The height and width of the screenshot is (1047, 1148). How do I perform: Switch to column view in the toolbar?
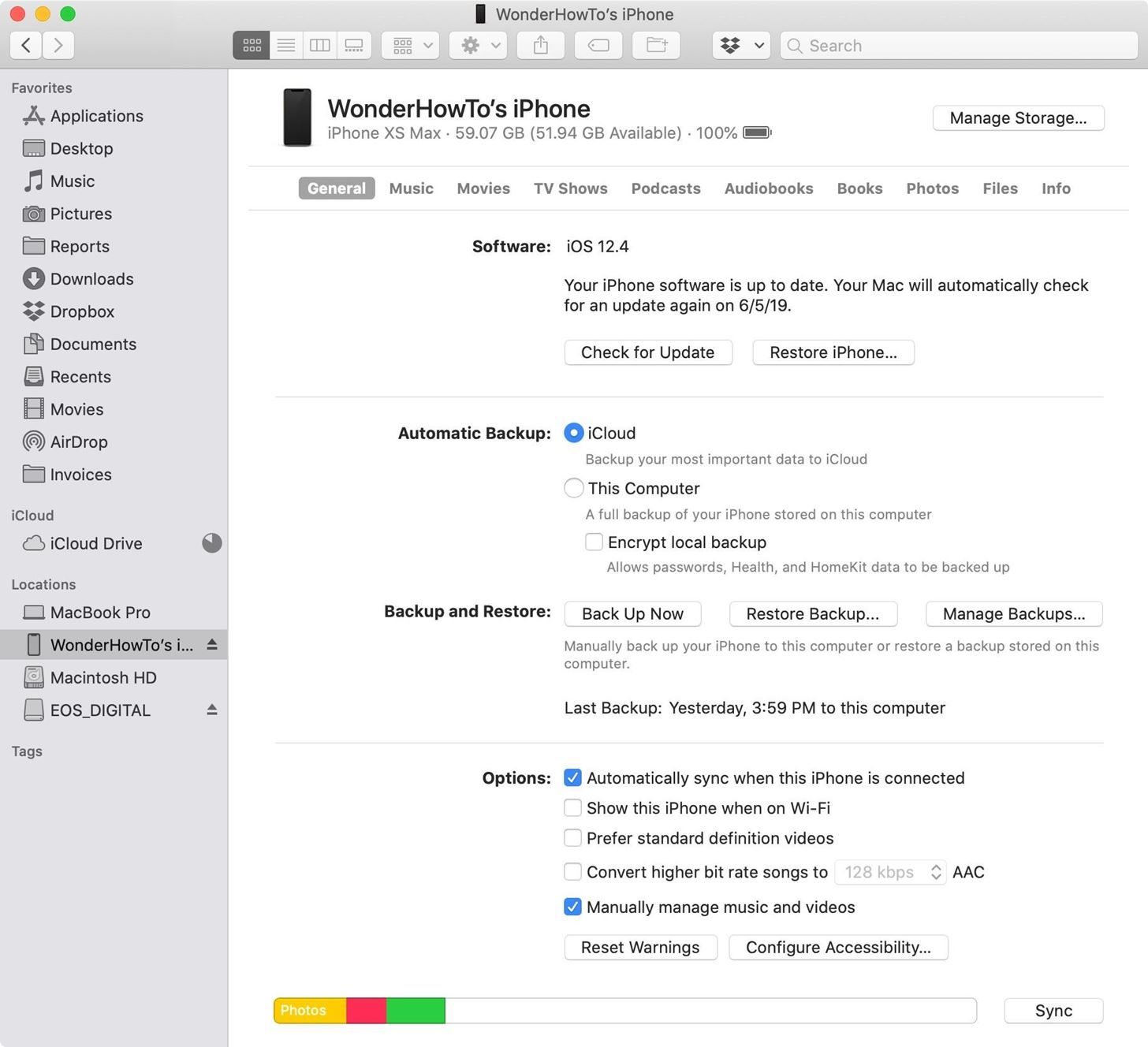click(x=319, y=45)
